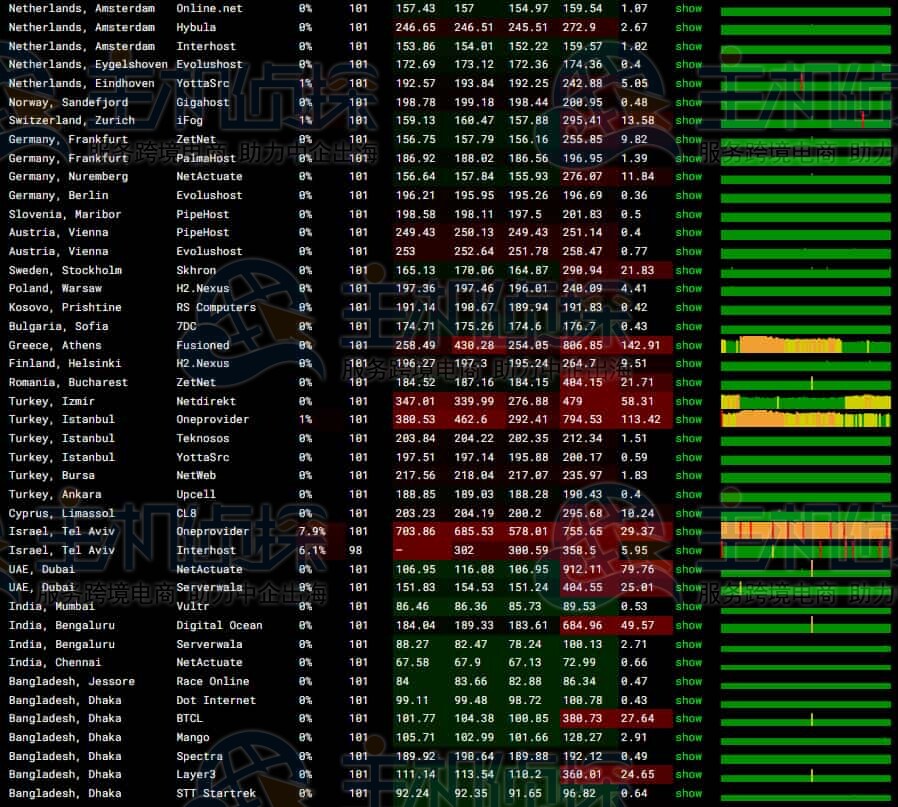Click 'show' for Dhaka STT Startrek
The image size is (898, 807).
click(688, 794)
